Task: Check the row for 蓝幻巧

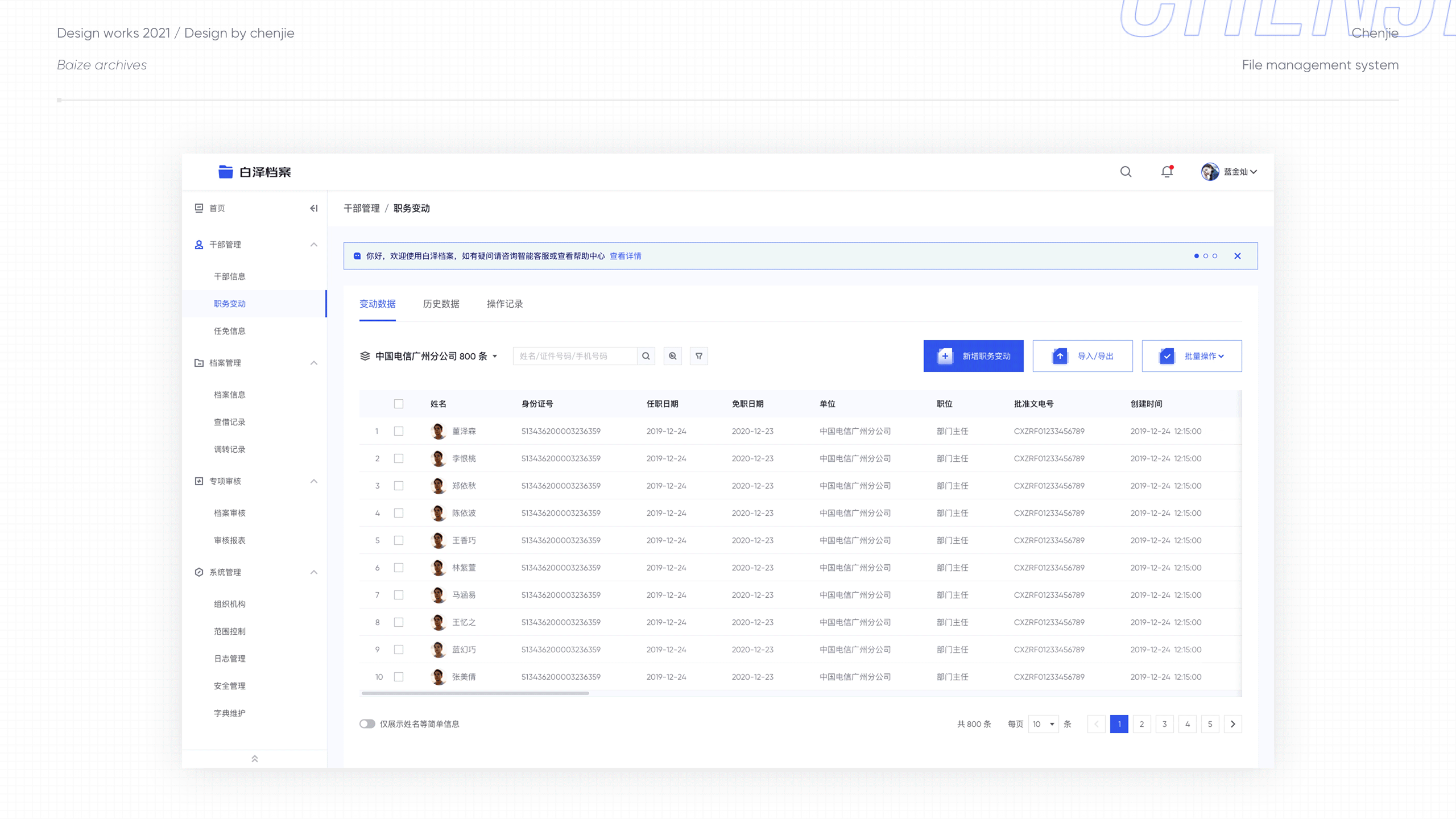Action: (399, 650)
